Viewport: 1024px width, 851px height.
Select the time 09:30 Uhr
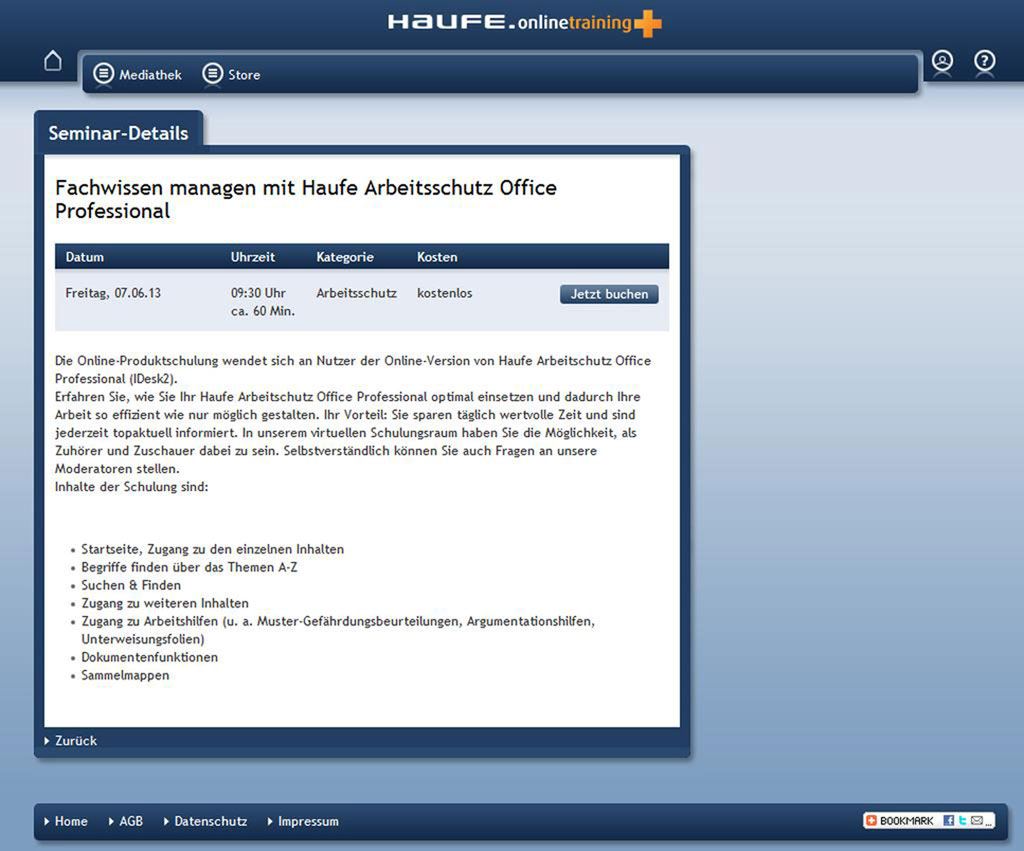coord(258,293)
